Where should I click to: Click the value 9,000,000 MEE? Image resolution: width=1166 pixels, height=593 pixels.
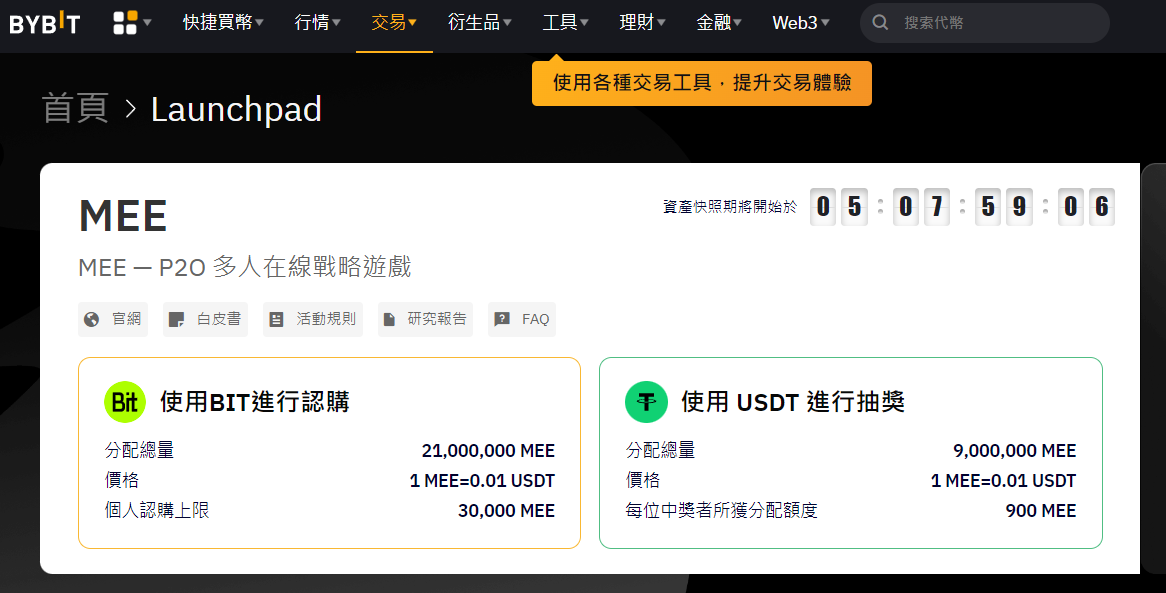tap(1014, 451)
